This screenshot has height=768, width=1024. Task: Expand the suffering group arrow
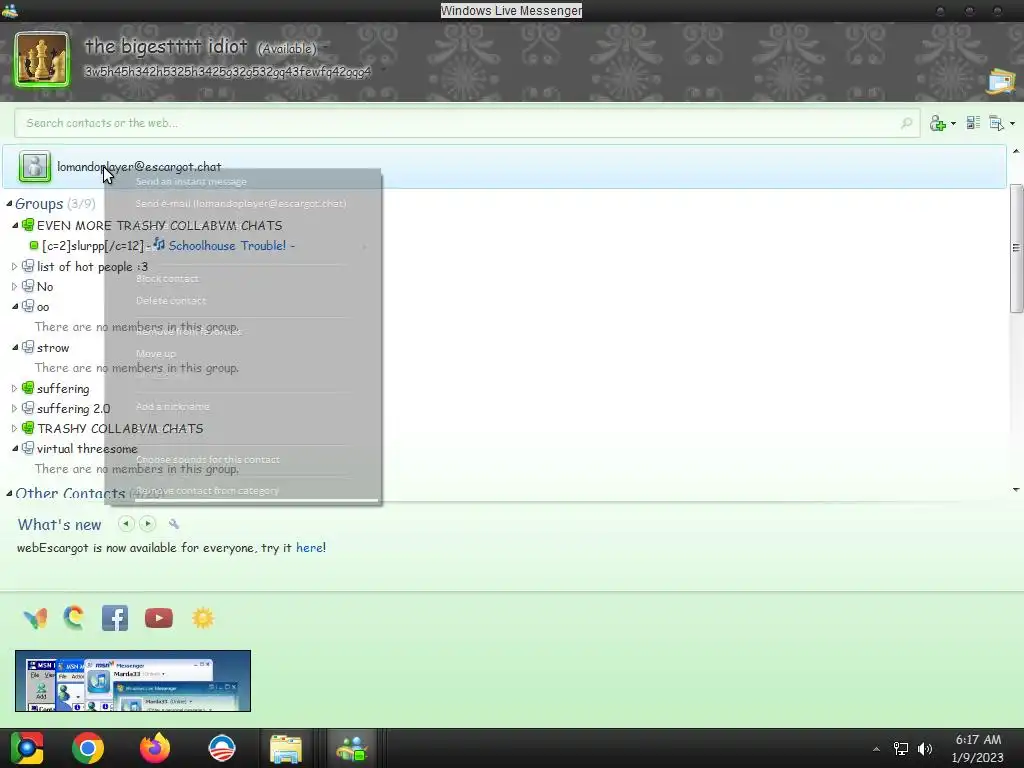pyautogui.click(x=14, y=389)
